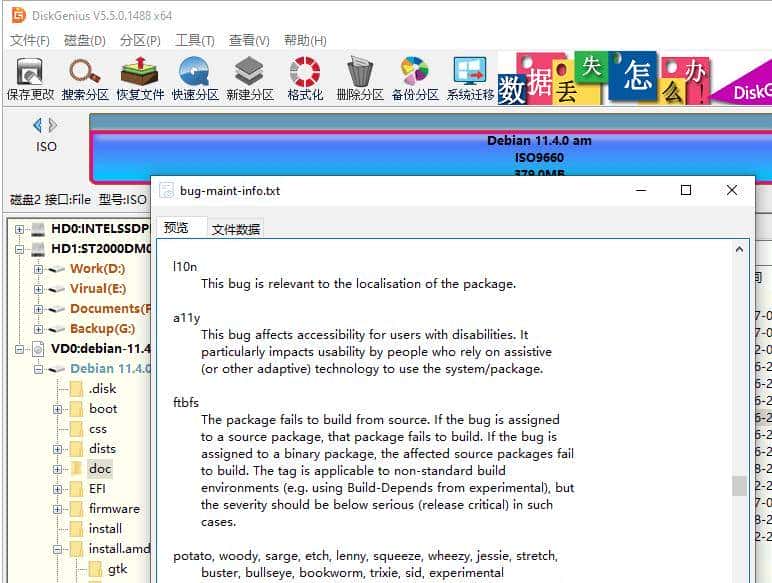The height and width of the screenshot is (583, 772).
Task: Click the firmware folder icon
Action: pyautogui.click(x=76, y=509)
